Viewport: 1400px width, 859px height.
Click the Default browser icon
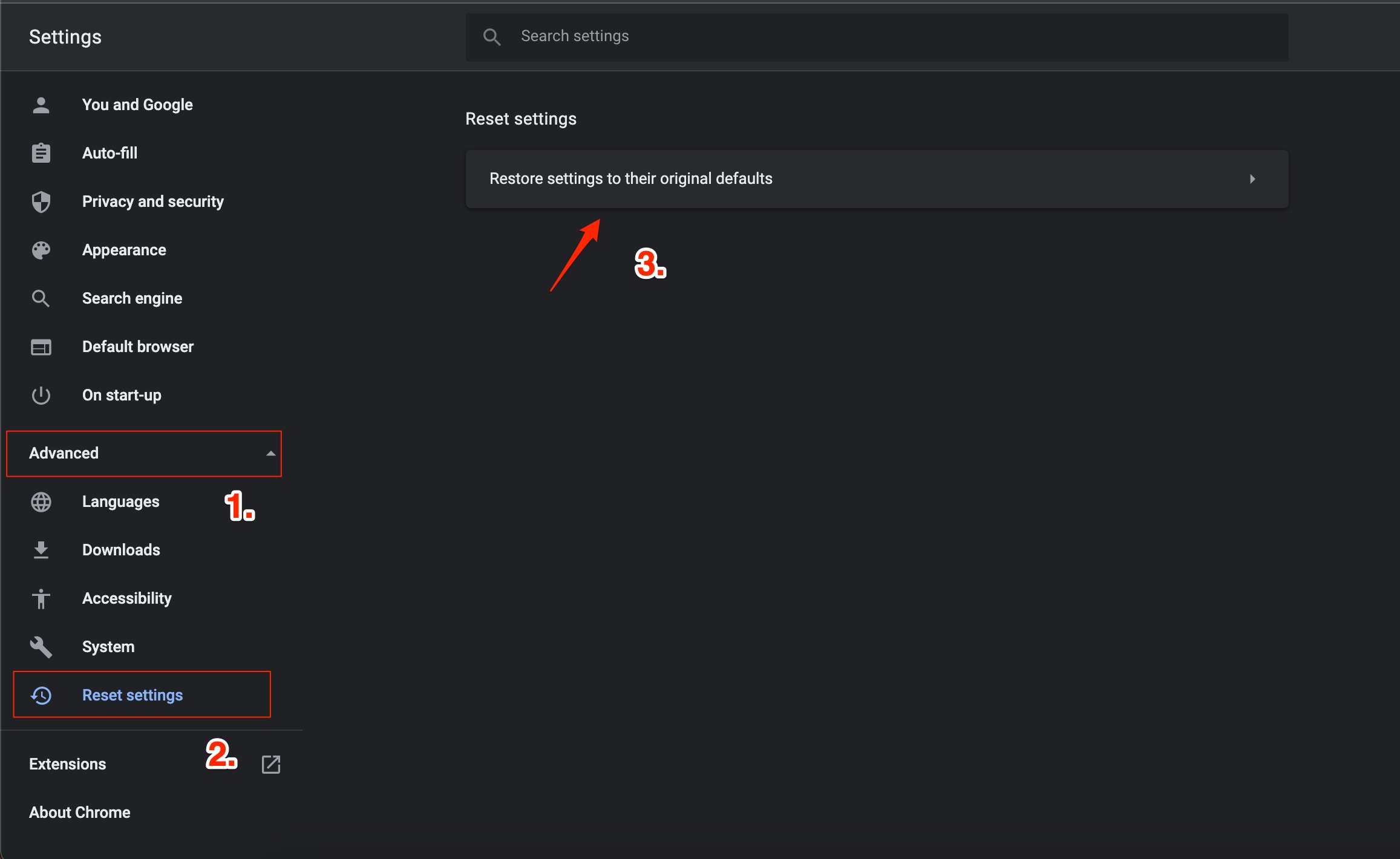click(x=40, y=347)
